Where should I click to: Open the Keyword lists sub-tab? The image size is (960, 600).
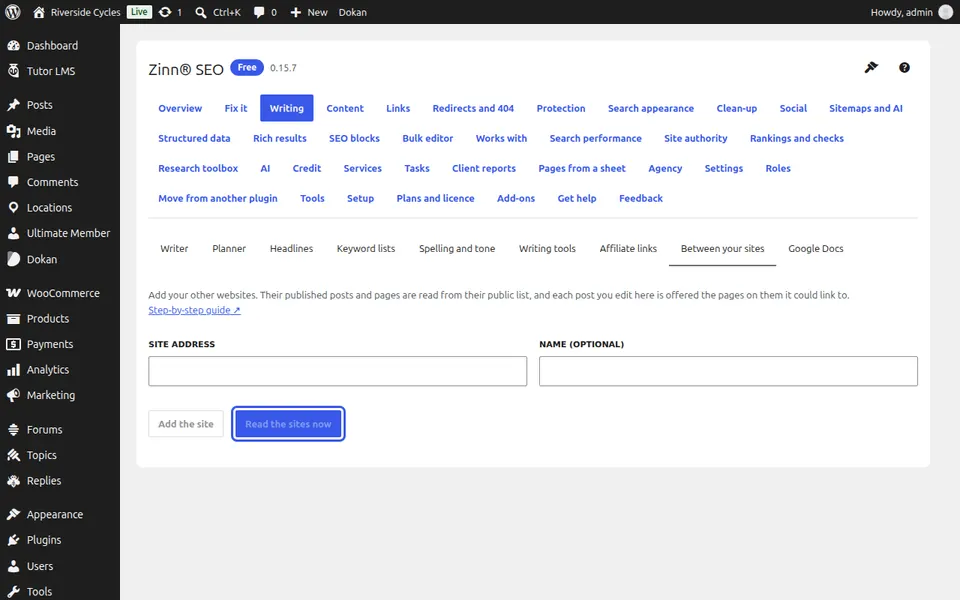coord(366,249)
